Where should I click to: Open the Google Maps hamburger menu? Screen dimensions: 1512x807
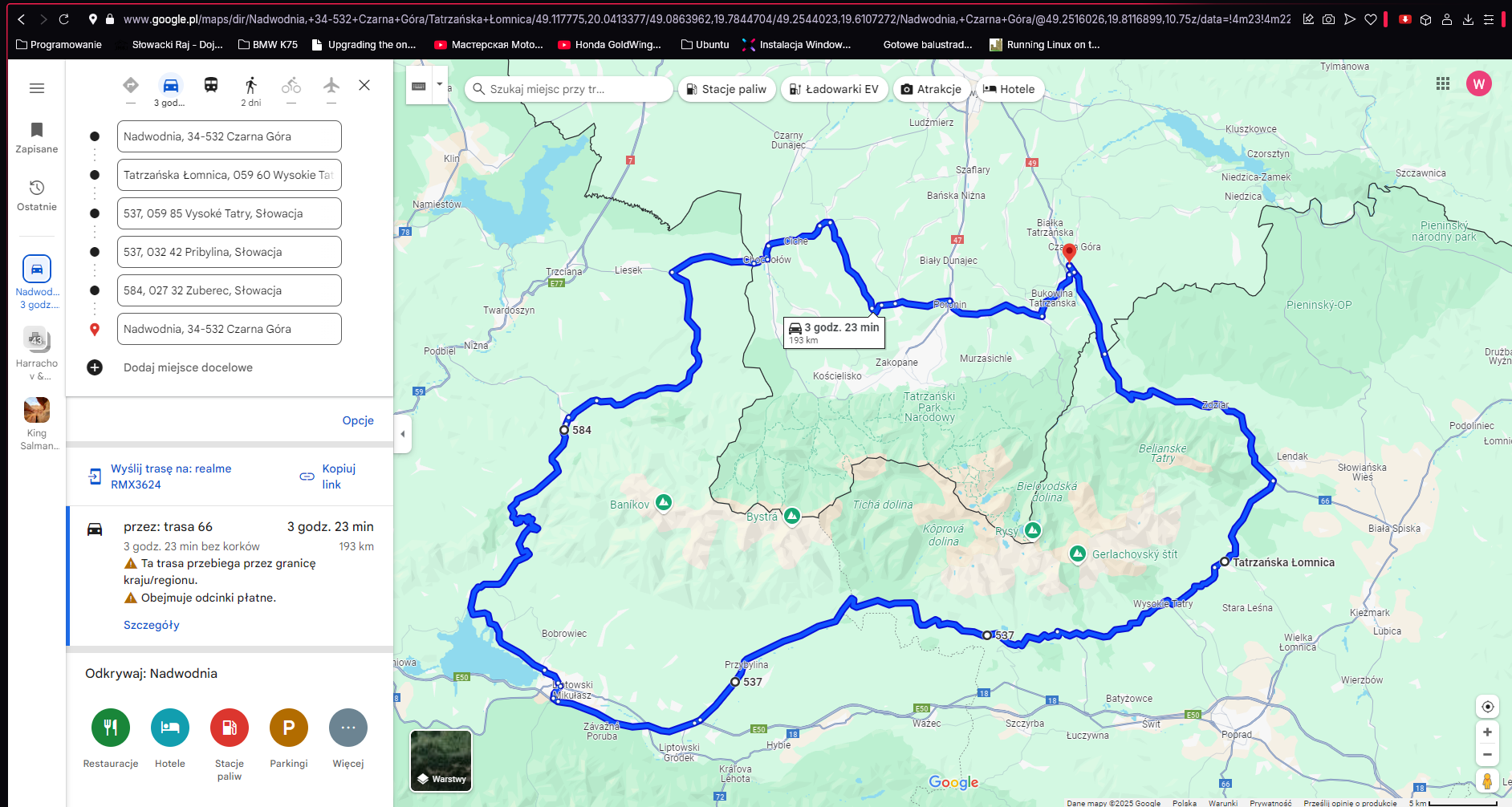[37, 88]
